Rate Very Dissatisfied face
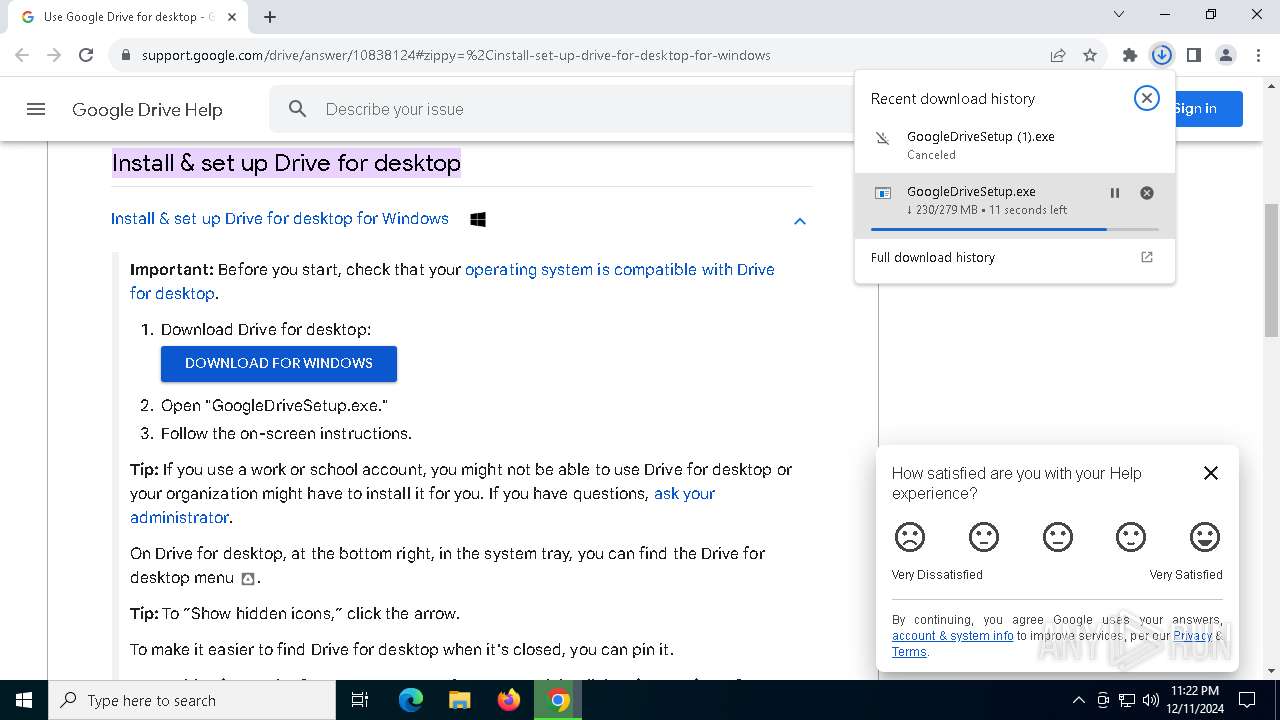The width and height of the screenshot is (1280, 720). coord(910,537)
